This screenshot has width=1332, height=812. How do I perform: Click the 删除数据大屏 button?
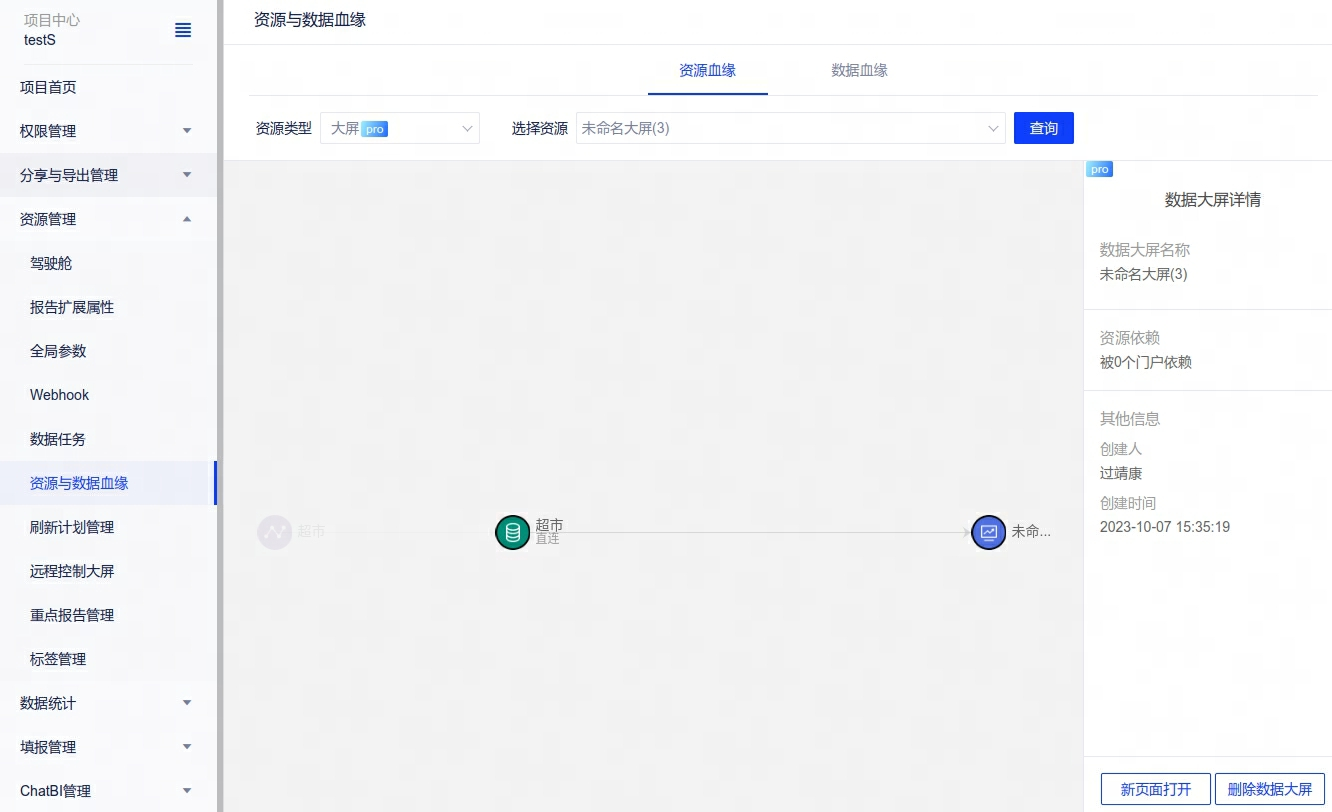tap(1269, 789)
